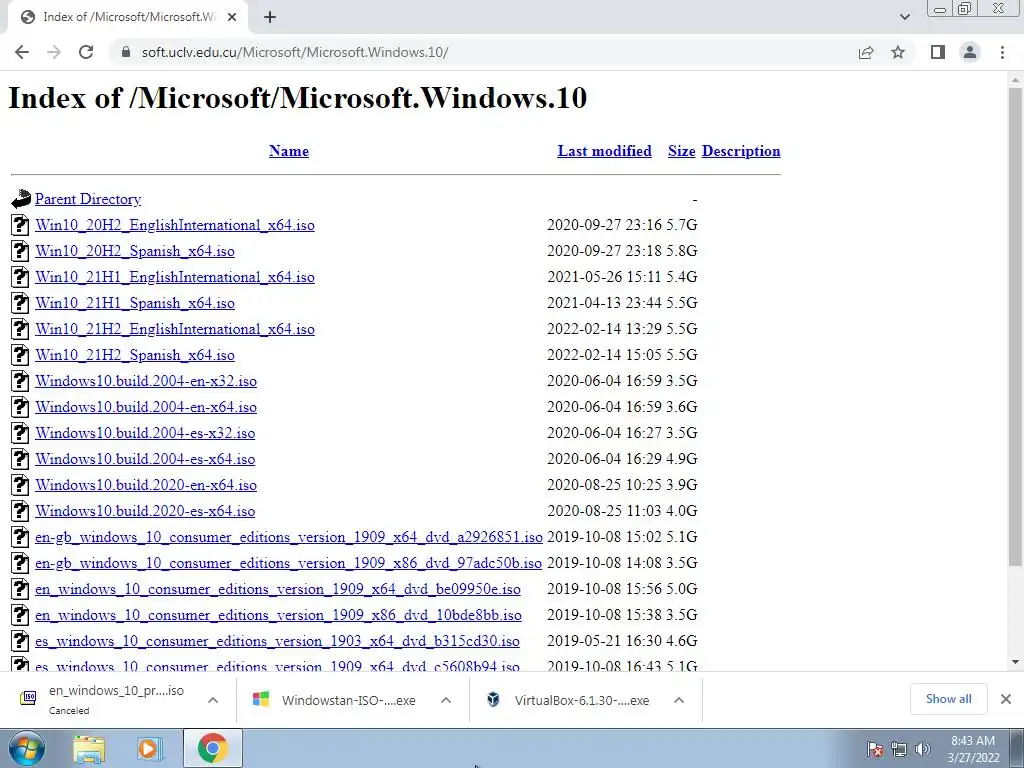Click the scrollbar down arrow
Viewport: 1024px width, 768px height.
(1015, 662)
